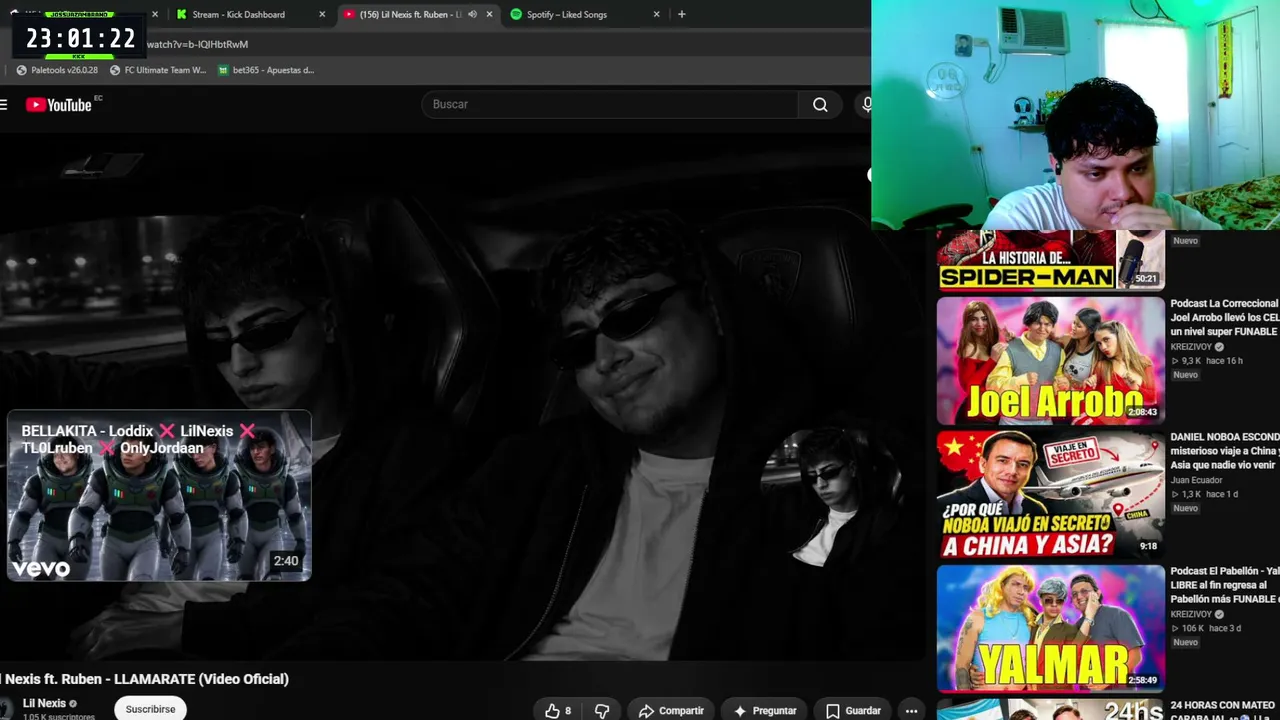
Task: Switch to the Stream - Kick Dashboard tab
Action: (238, 14)
